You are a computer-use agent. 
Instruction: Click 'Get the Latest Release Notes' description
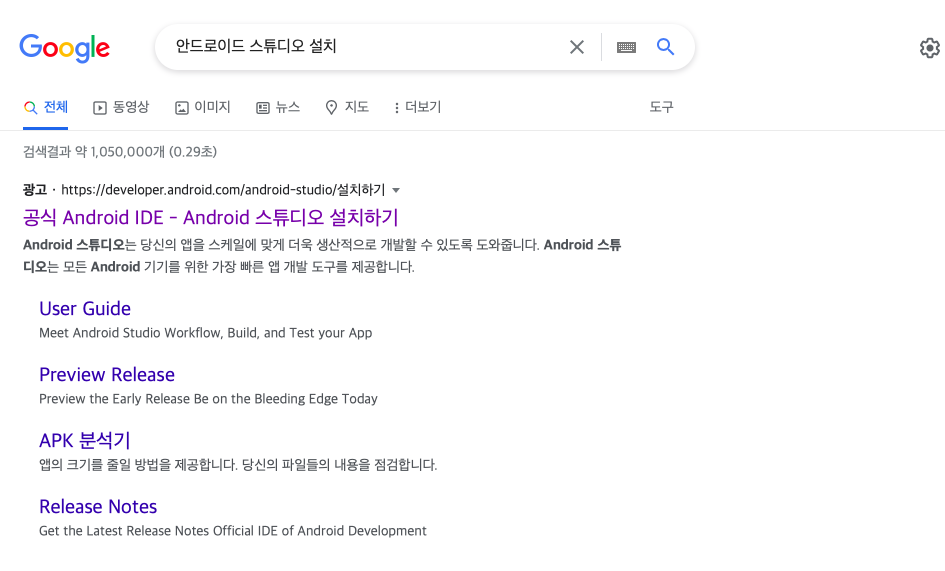coord(233,531)
